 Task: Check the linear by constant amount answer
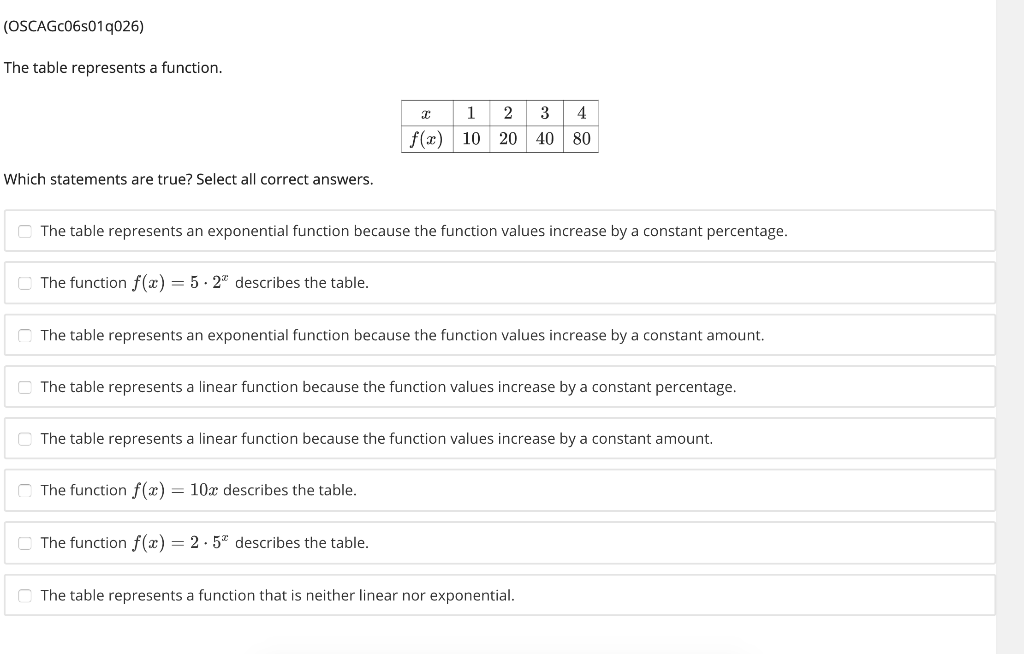[24, 438]
